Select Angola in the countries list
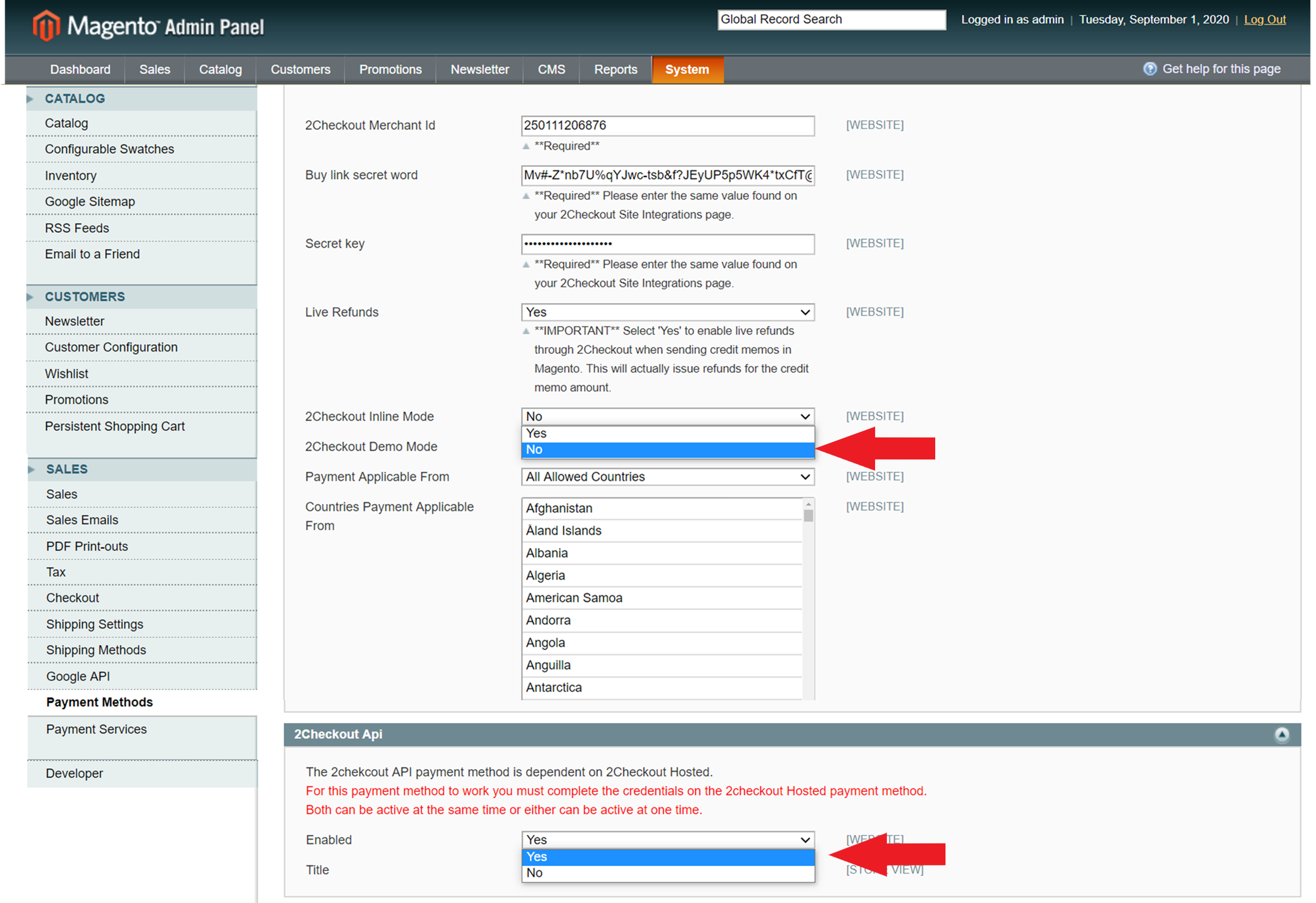 (x=662, y=643)
